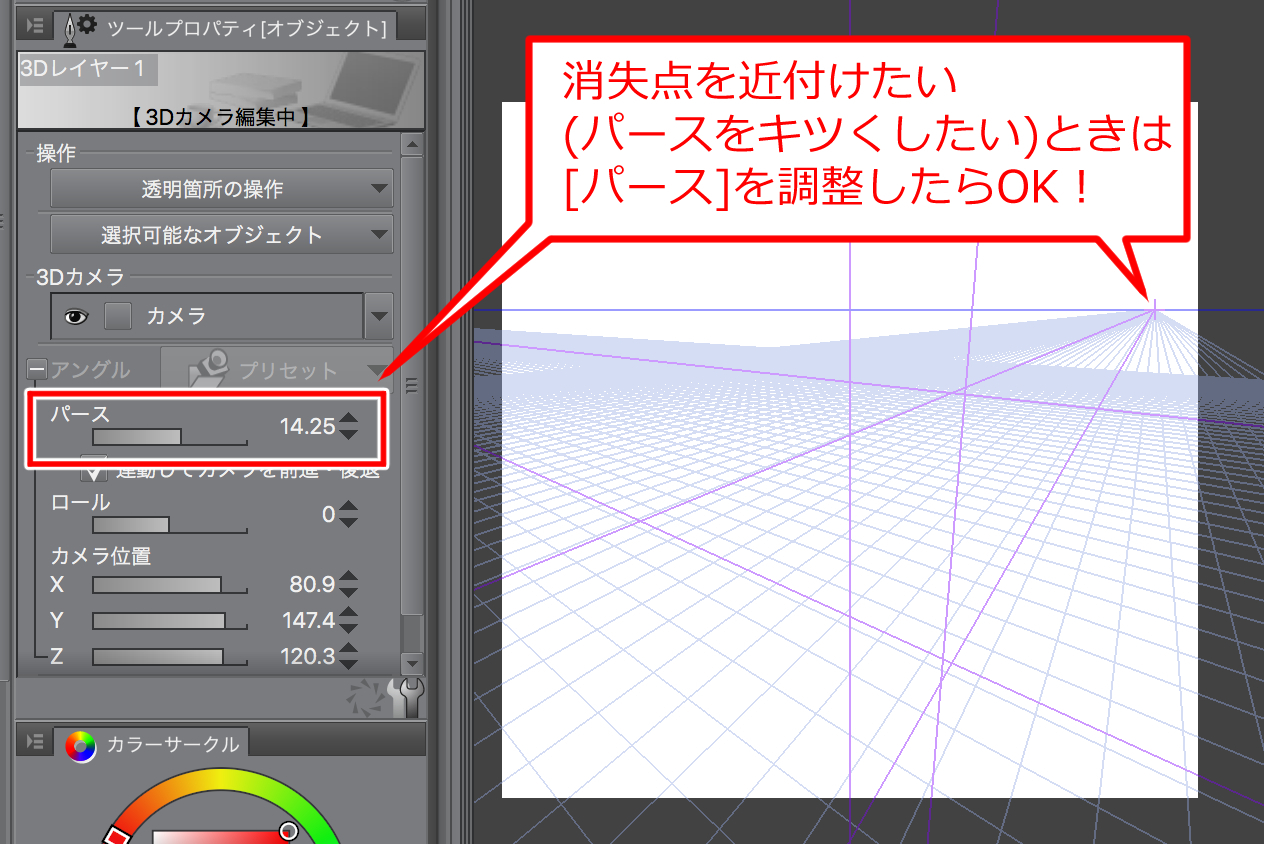Viewport: 1264px width, 844px height.
Task: Click the Y value 147.4 stepper
Action: pyautogui.click(x=348, y=620)
